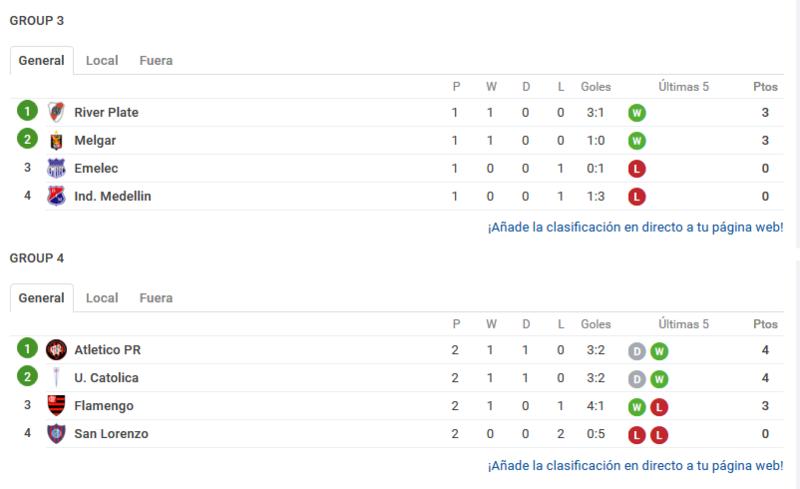
Task: Click Flamengo's green W result icon
Action: tap(637, 407)
